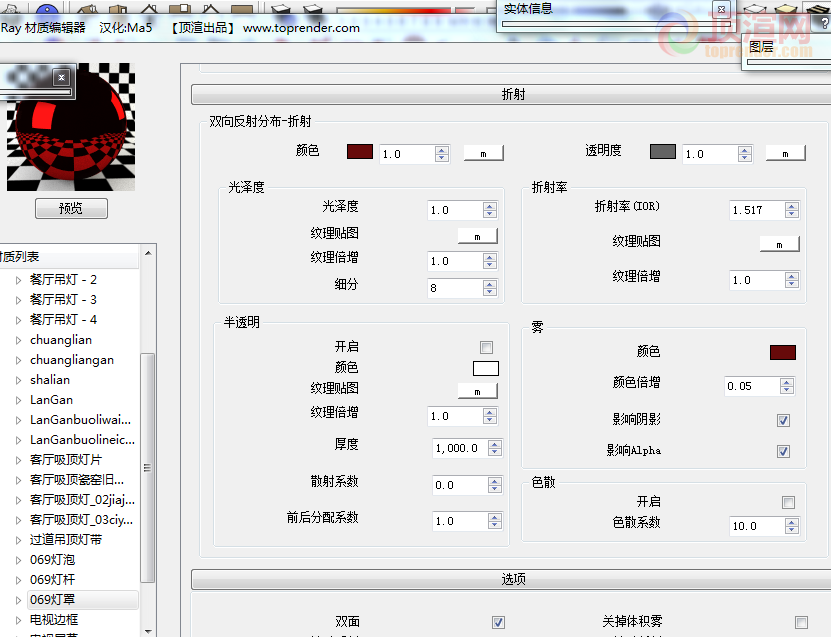Viewport: 831px width, 637px height.
Task: Click the refraction color texture m button
Action: [483, 154]
